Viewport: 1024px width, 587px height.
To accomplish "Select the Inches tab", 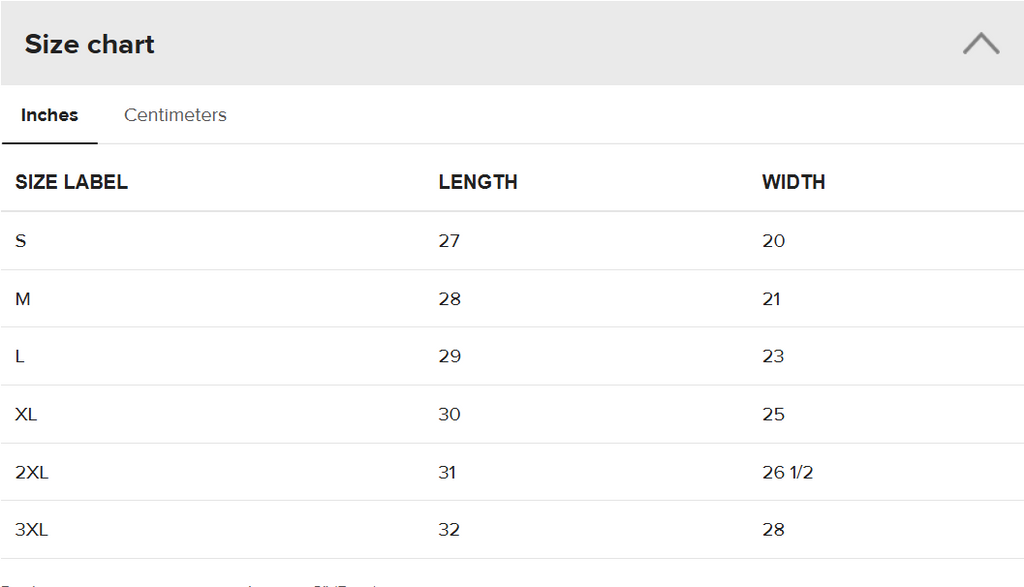I will click(x=50, y=115).
